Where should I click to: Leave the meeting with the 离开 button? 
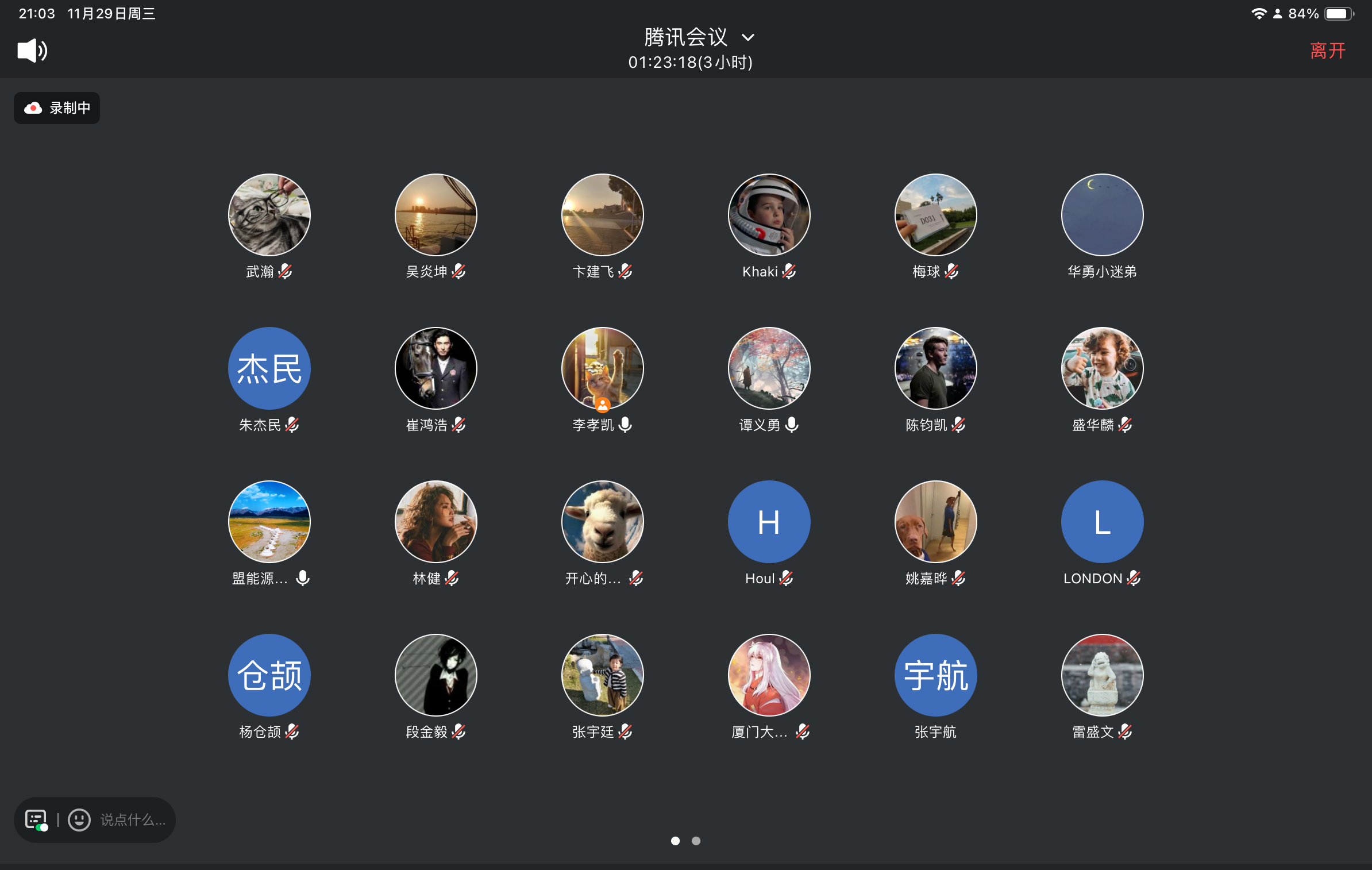[x=1328, y=51]
